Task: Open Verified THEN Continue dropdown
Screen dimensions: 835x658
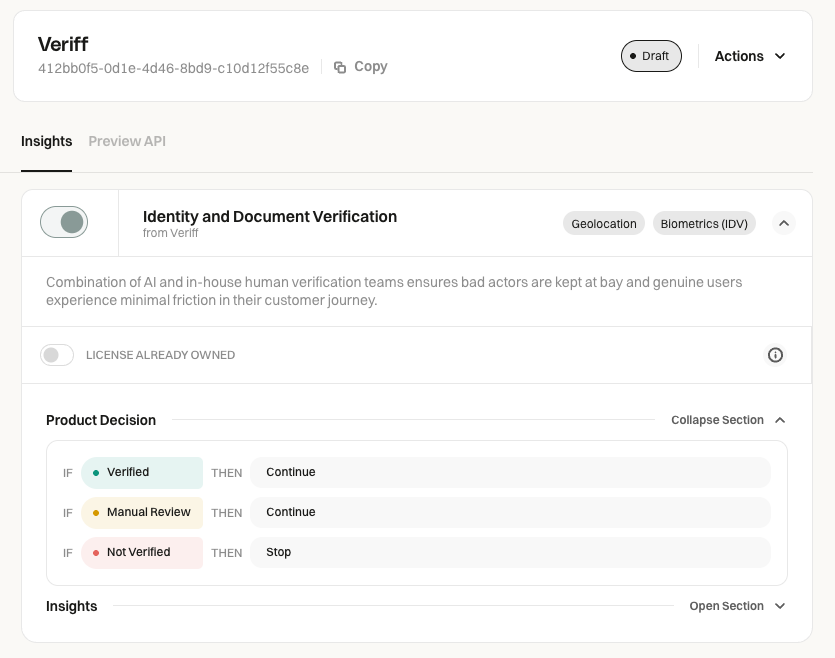Action: (510, 473)
